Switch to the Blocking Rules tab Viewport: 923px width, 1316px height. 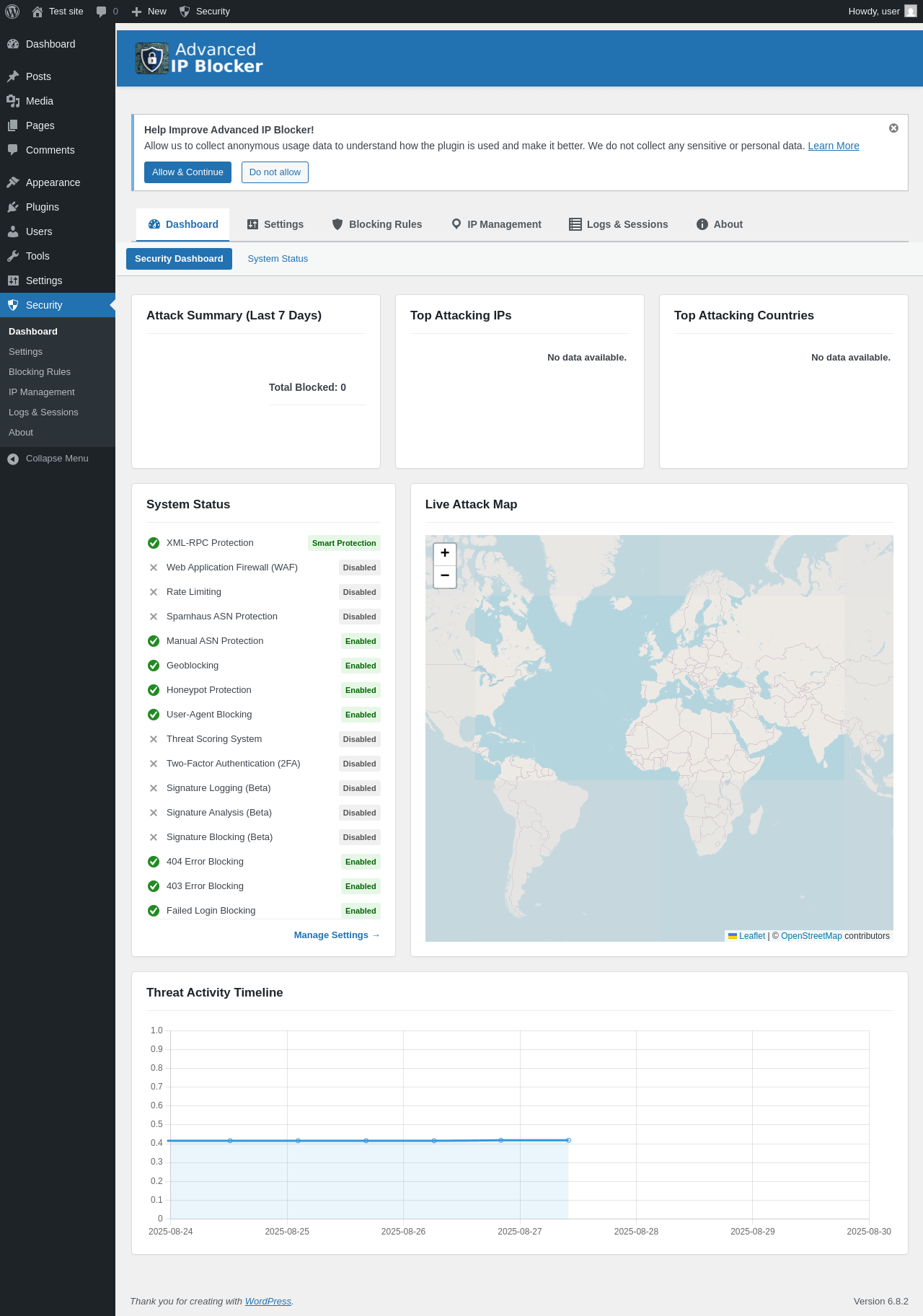pyautogui.click(x=376, y=224)
